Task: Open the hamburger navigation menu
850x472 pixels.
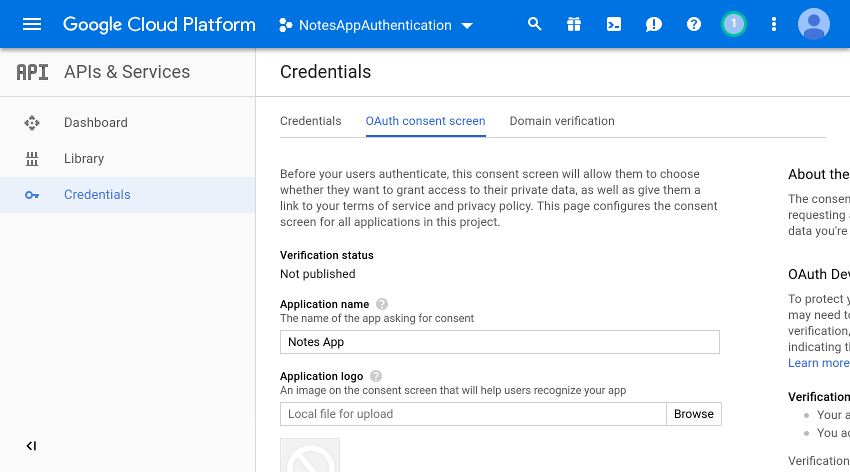Action: pos(32,24)
